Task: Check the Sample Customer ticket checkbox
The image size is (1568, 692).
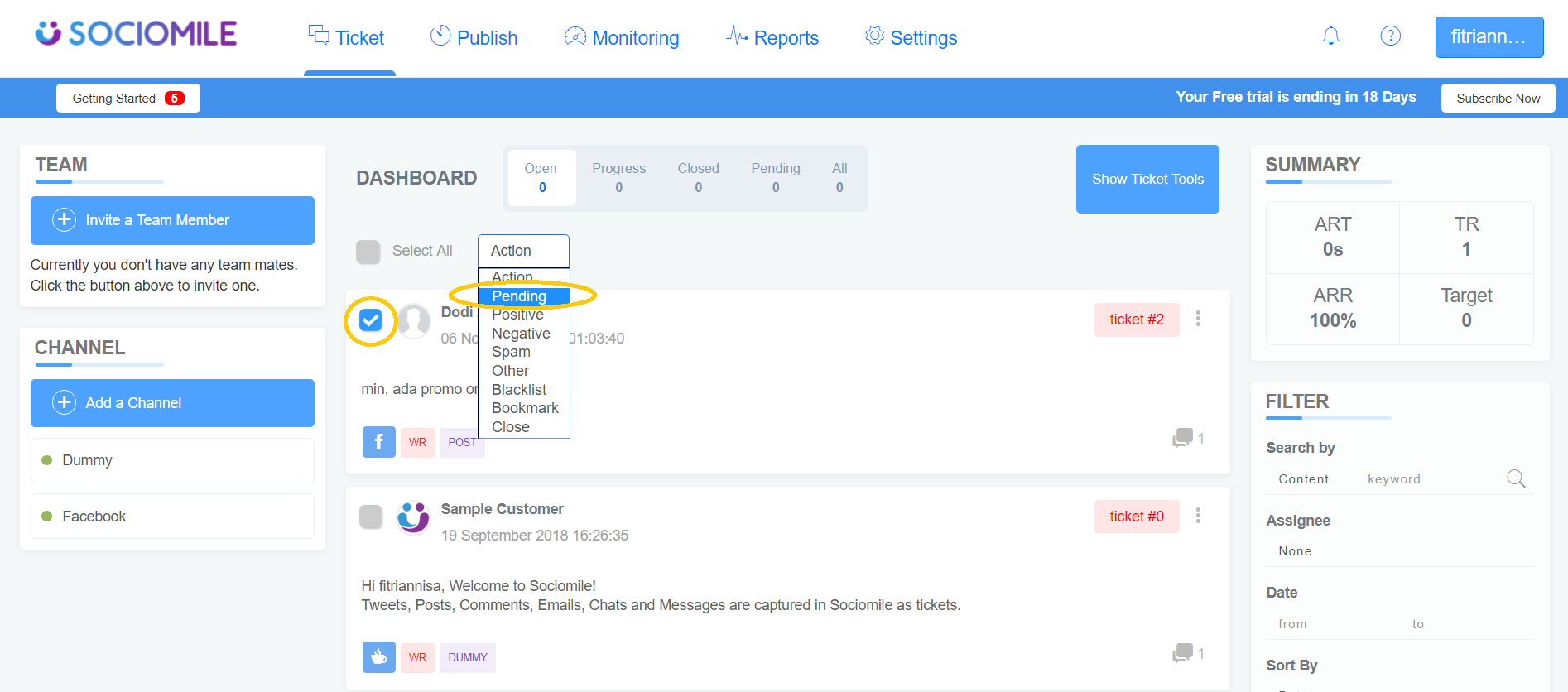Action: click(x=370, y=517)
